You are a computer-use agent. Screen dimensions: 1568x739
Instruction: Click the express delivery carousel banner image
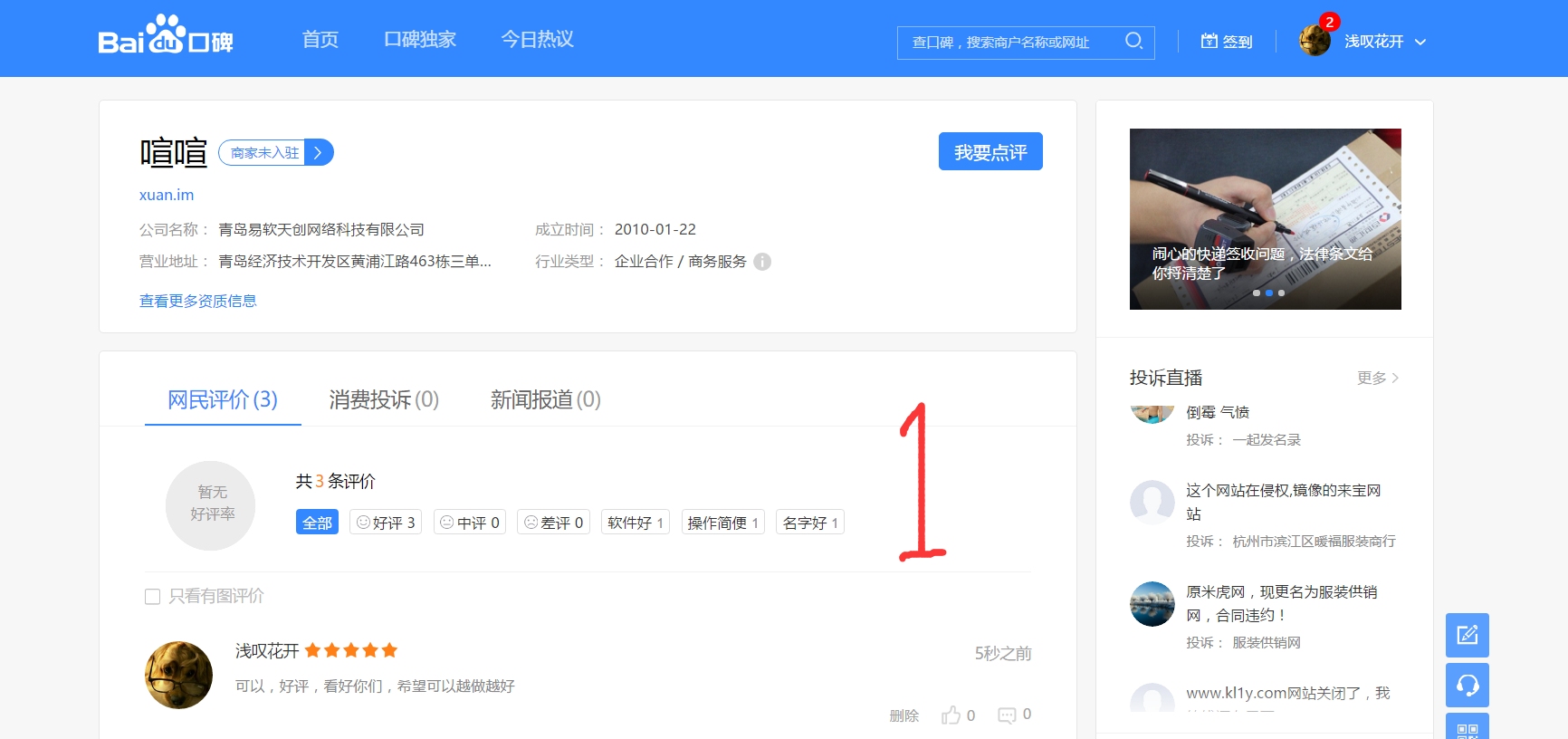coord(1266,219)
